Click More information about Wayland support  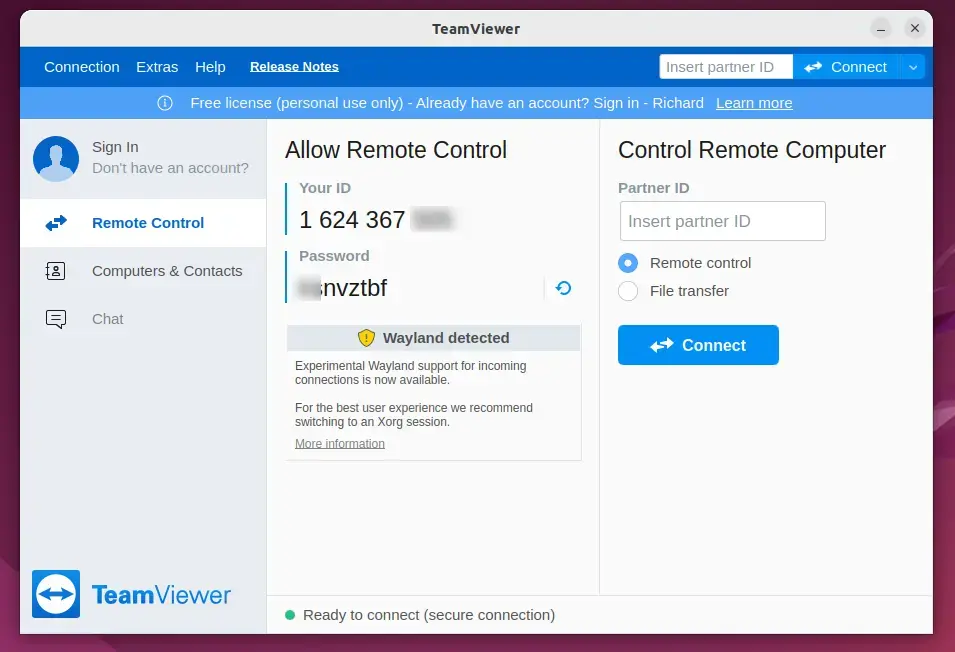pyautogui.click(x=339, y=443)
